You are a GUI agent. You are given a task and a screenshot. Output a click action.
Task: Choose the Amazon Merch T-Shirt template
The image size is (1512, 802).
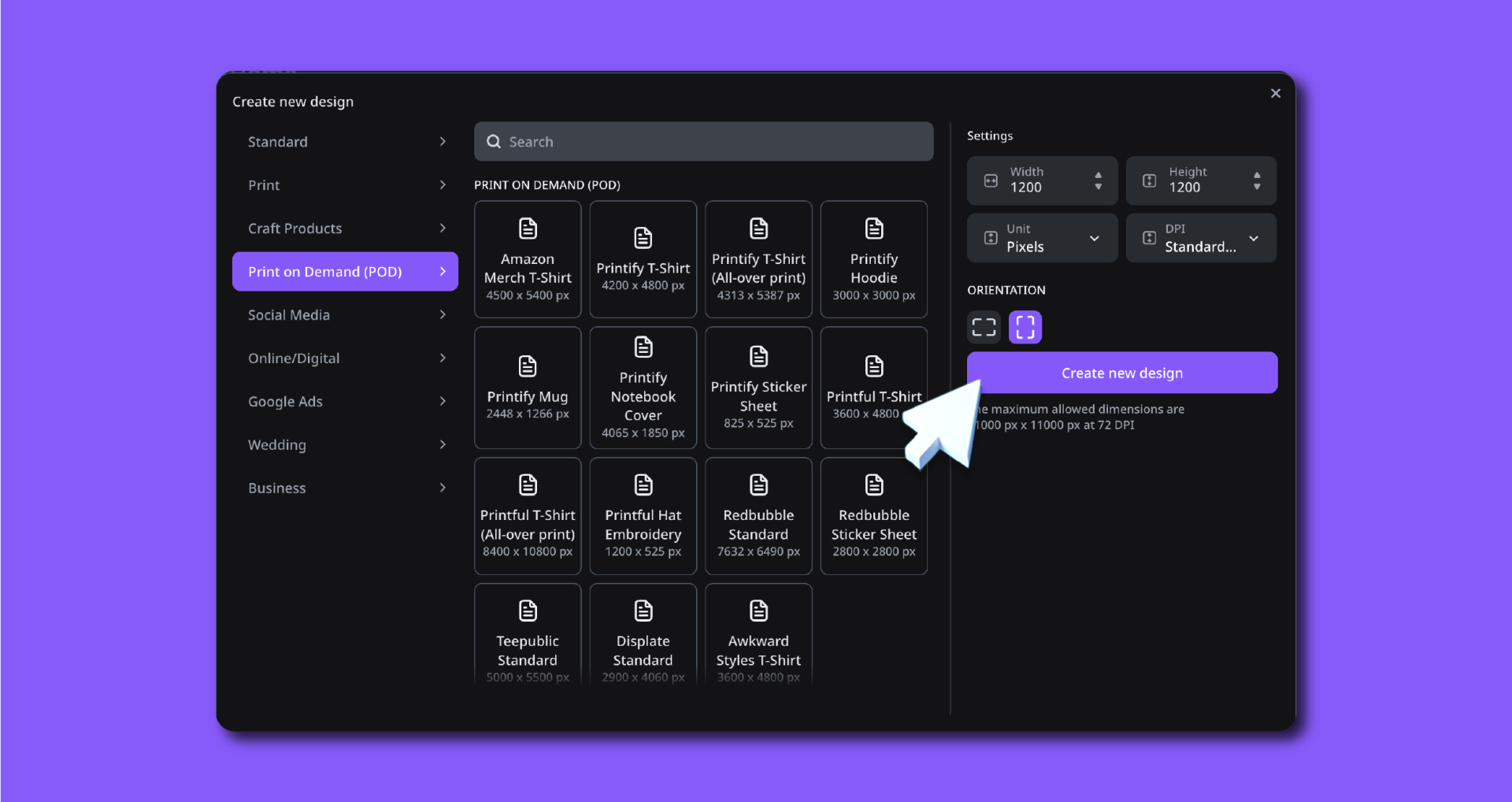[x=528, y=259]
